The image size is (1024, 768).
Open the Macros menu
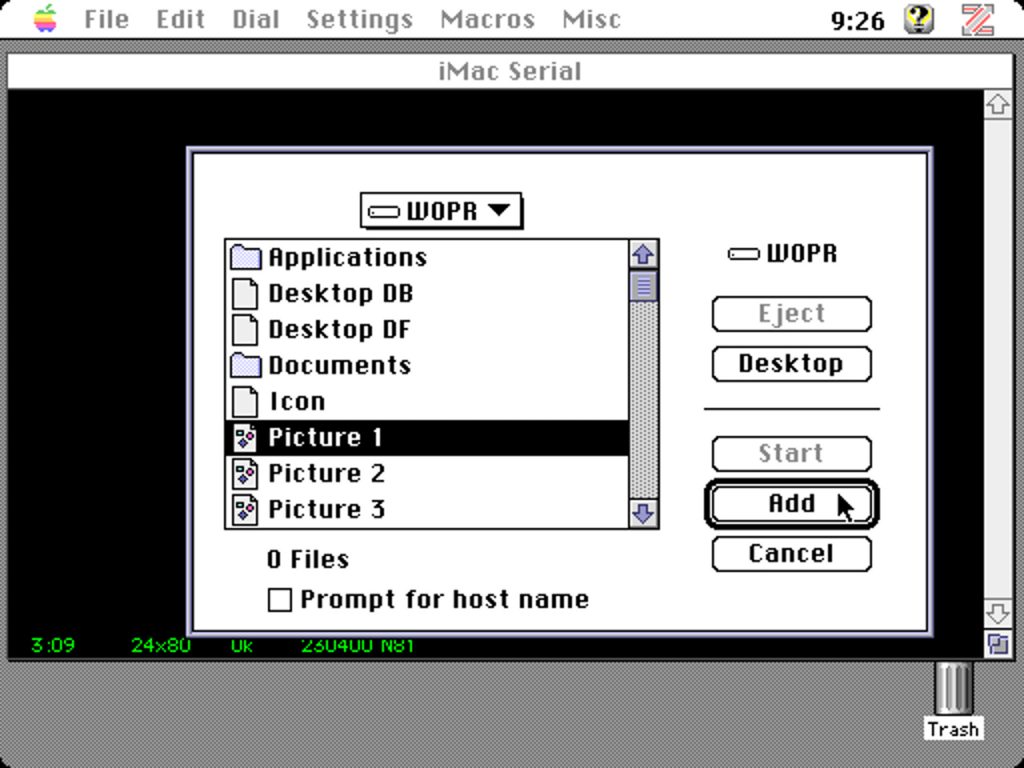point(488,20)
